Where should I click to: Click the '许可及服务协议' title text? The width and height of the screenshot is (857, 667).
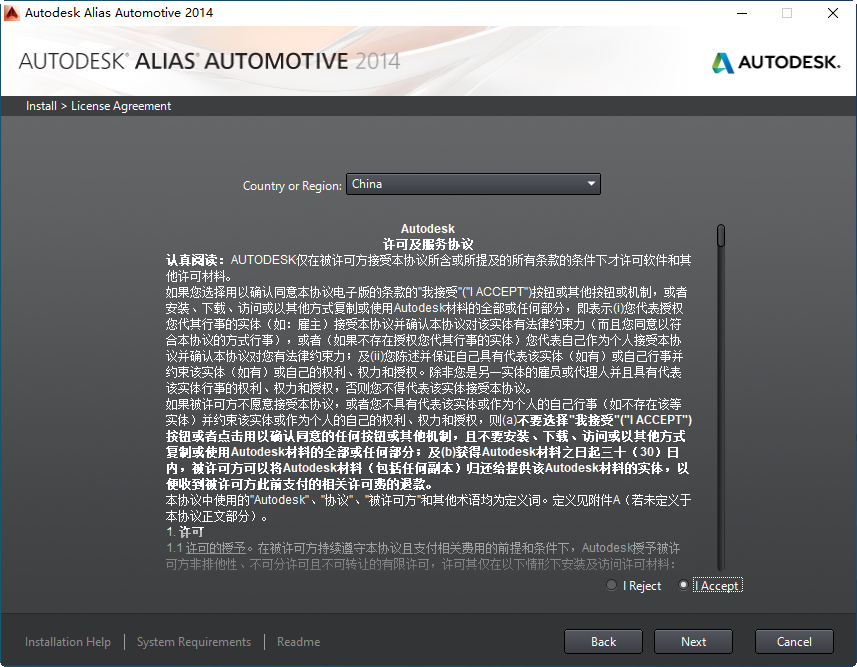click(x=427, y=244)
